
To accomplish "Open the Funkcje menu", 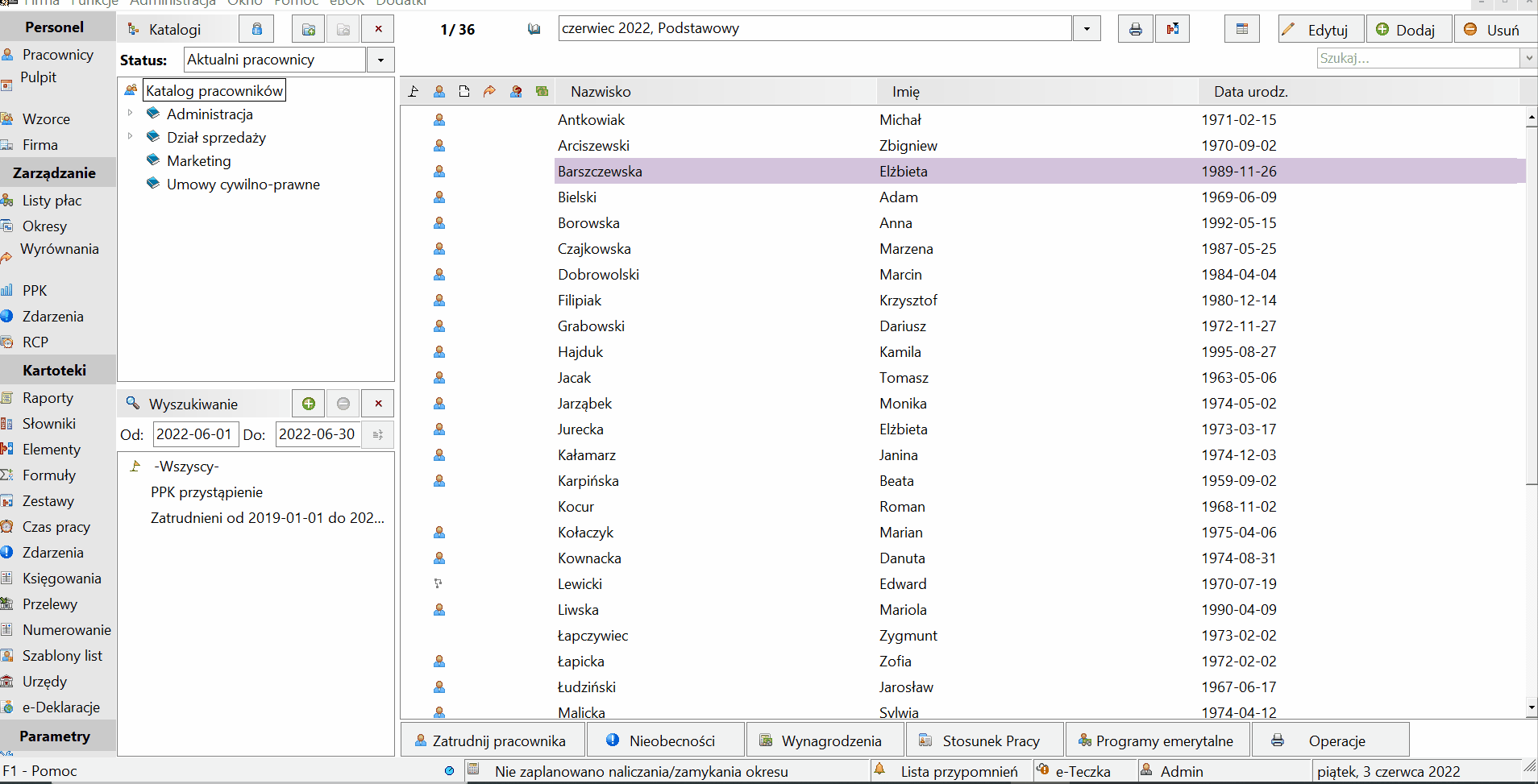I will coord(94,3).
